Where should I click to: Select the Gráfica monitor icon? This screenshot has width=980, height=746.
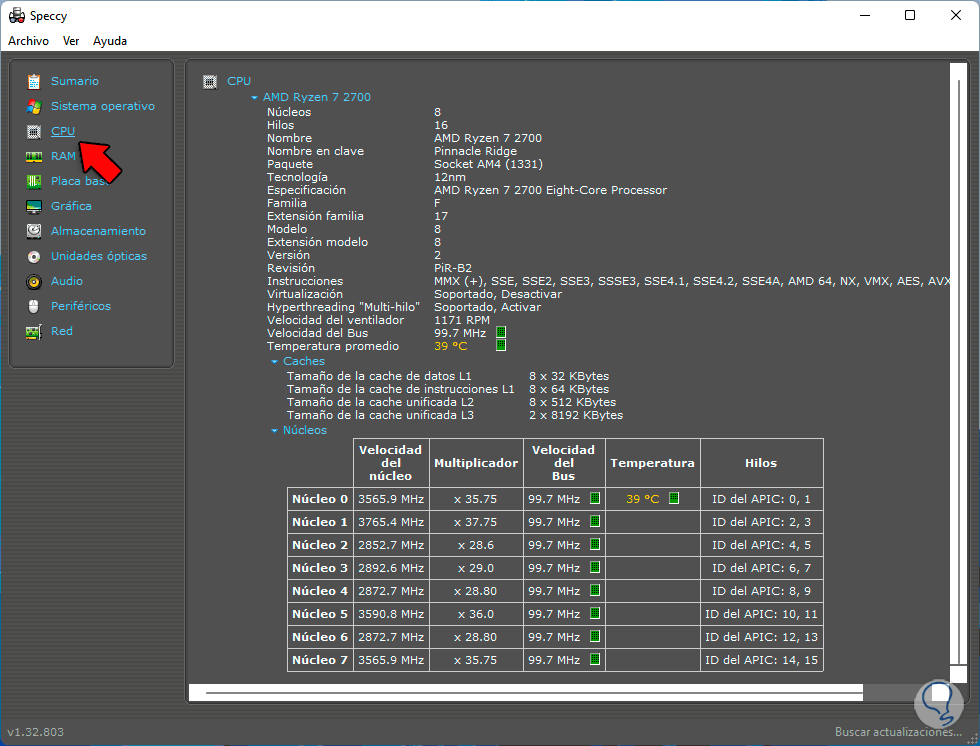(34, 206)
